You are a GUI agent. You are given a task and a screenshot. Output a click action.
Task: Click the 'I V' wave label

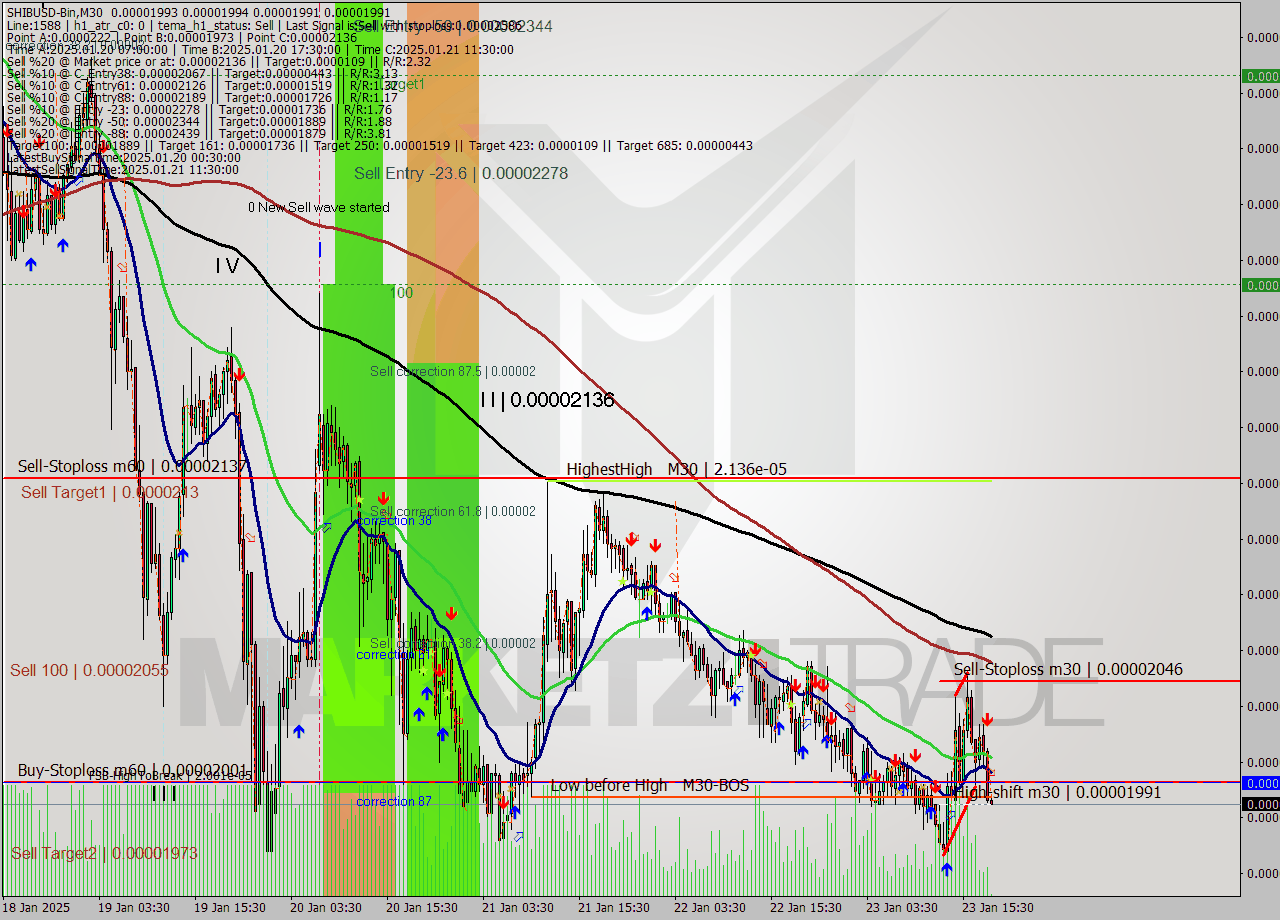227,266
